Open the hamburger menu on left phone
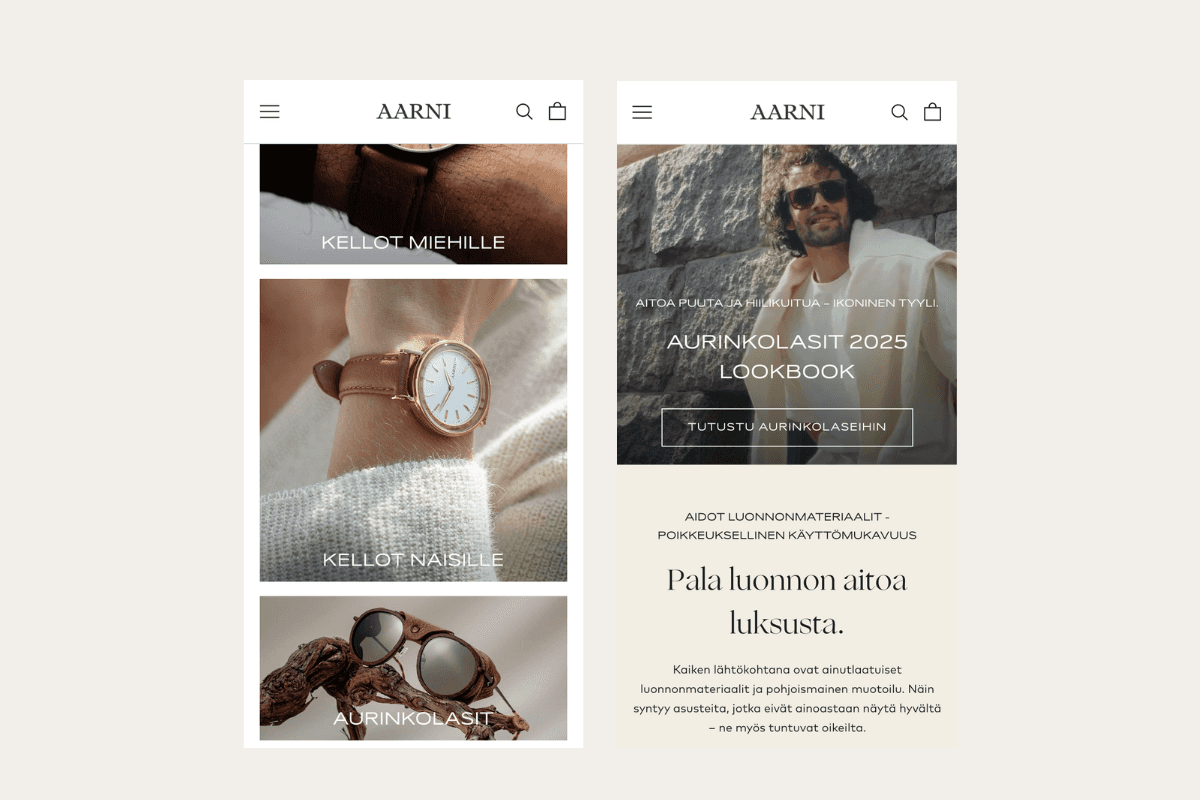 coord(269,112)
